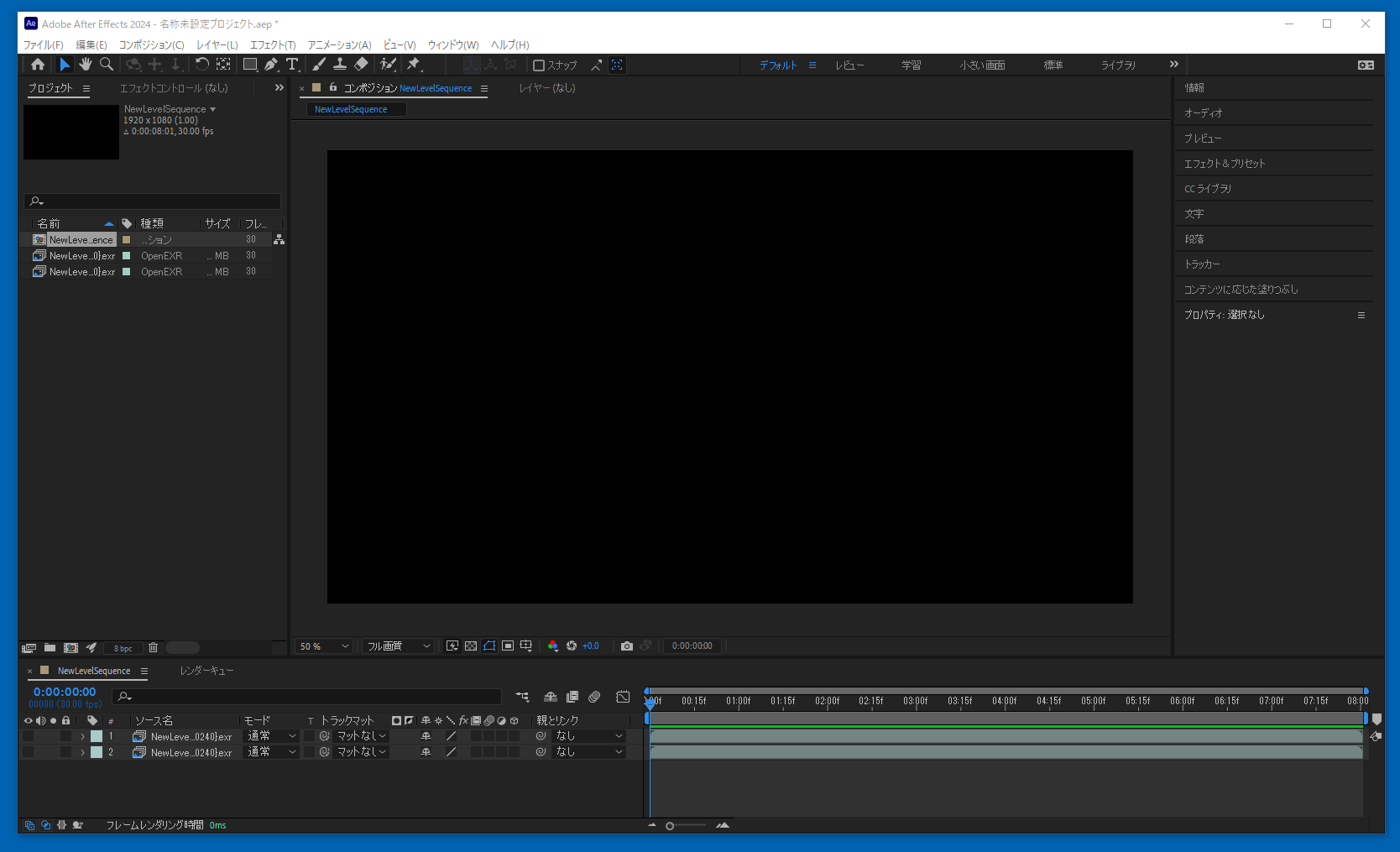Select the Pen tool
1400x852 pixels.
coord(270,65)
